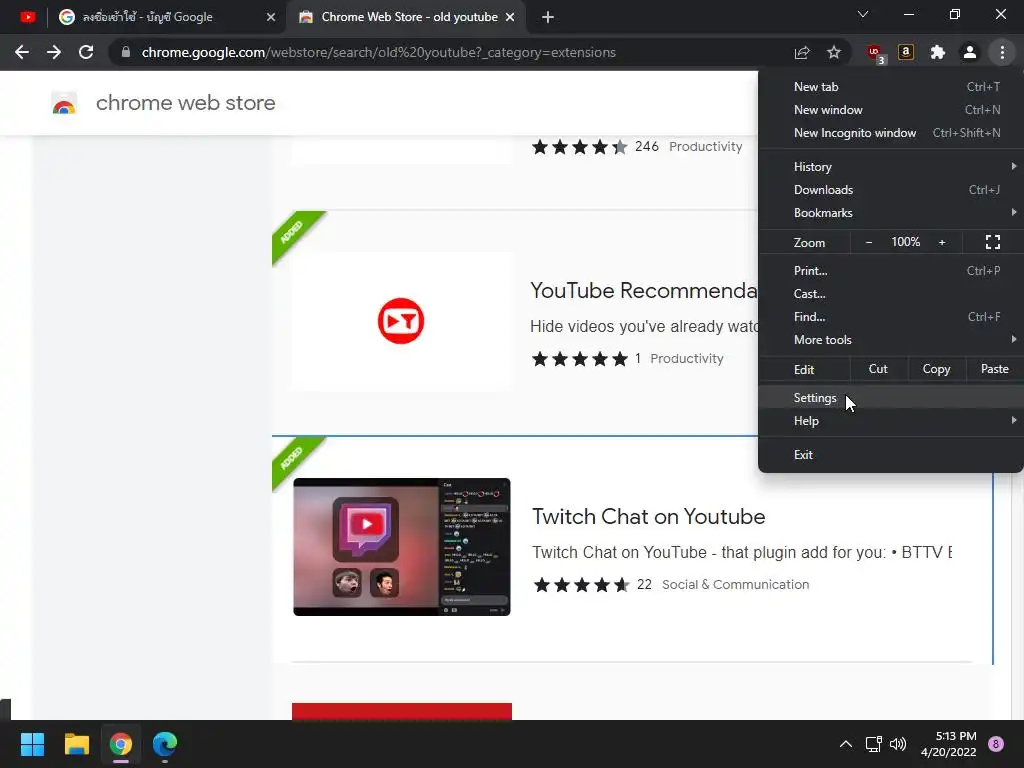
Task: Click Copy in the Edit row
Action: coord(936,369)
